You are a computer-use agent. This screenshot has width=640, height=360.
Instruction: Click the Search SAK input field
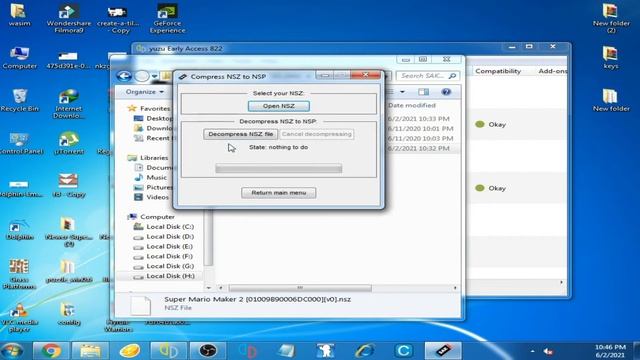(x=427, y=76)
